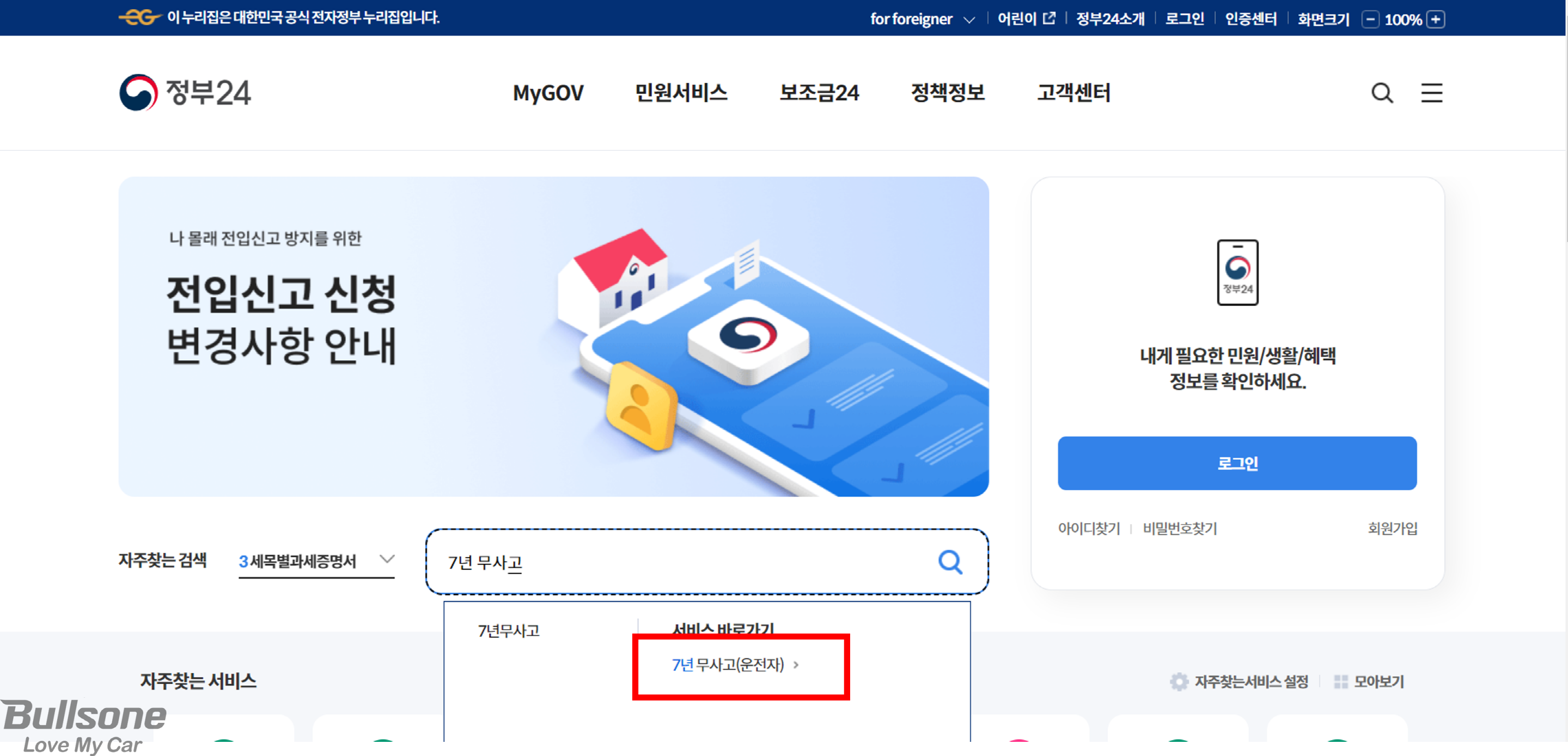The height and width of the screenshot is (756, 1568).
Task: Increase screen size with plus button
Action: click(1436, 19)
